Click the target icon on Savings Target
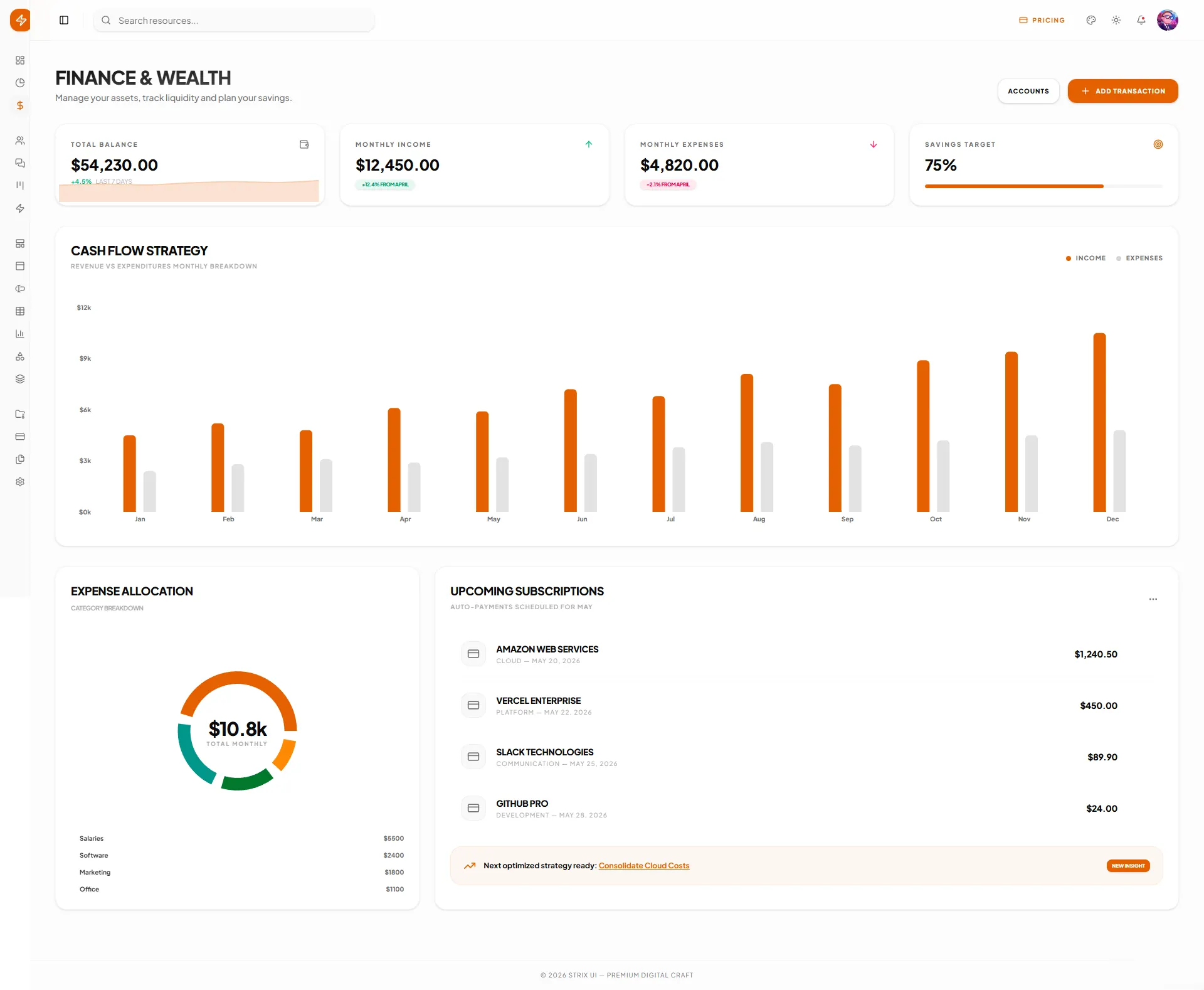The image size is (1204, 990). [1158, 144]
